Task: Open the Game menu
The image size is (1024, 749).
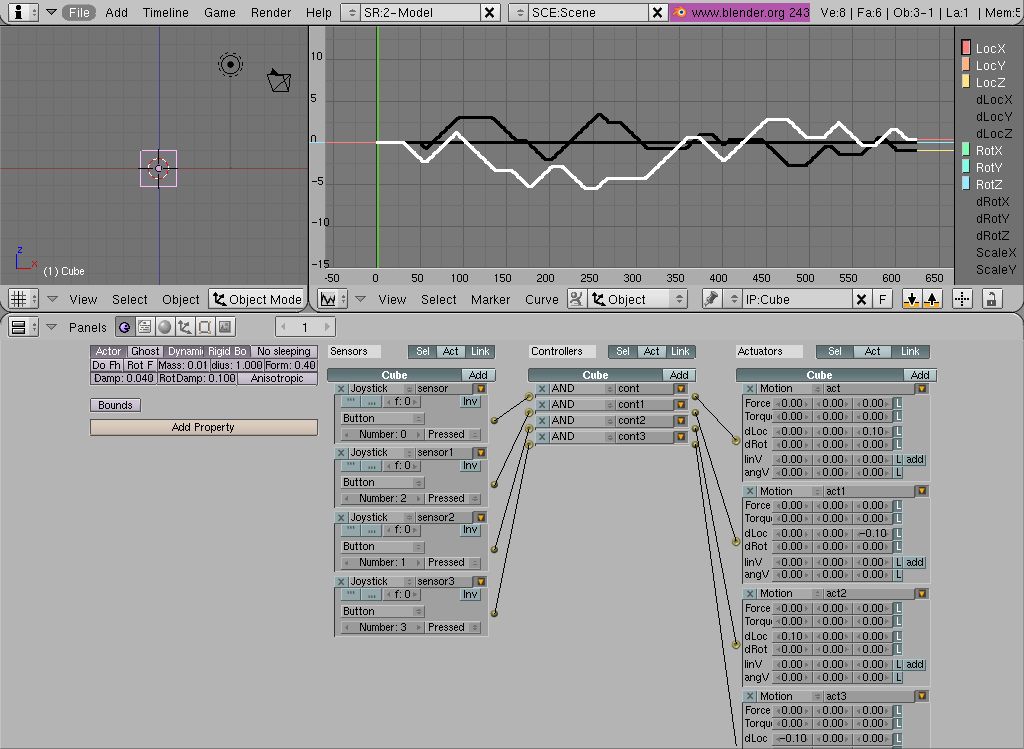Action: tap(219, 12)
